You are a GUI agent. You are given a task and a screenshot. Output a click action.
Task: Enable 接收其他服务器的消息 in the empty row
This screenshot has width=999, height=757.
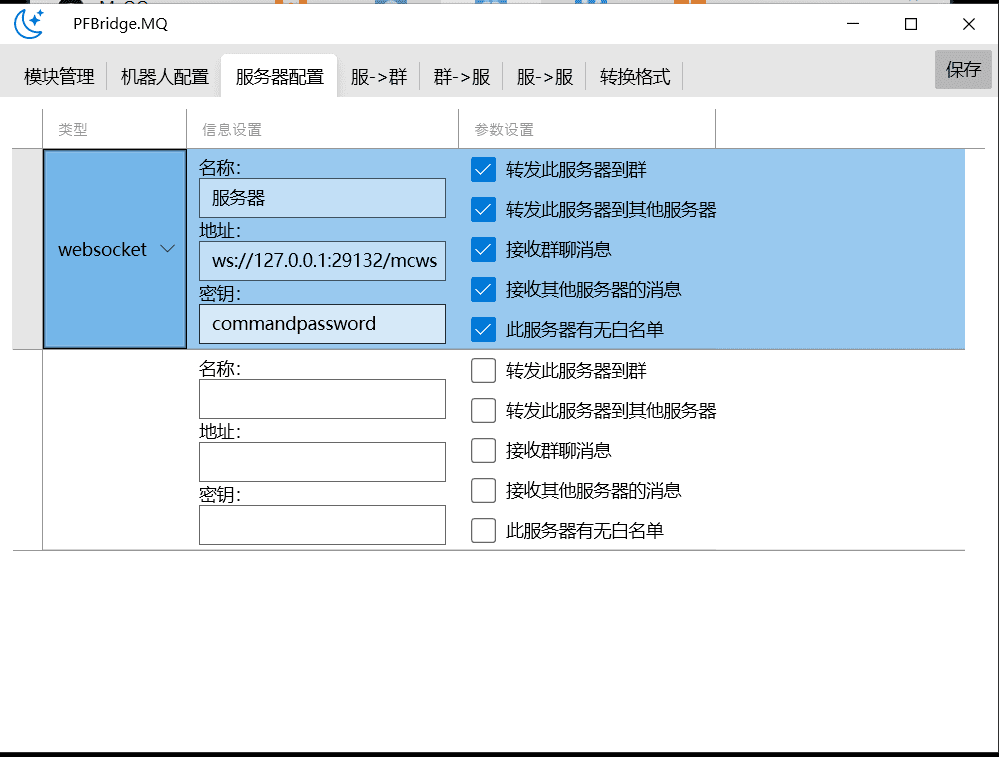(x=484, y=491)
